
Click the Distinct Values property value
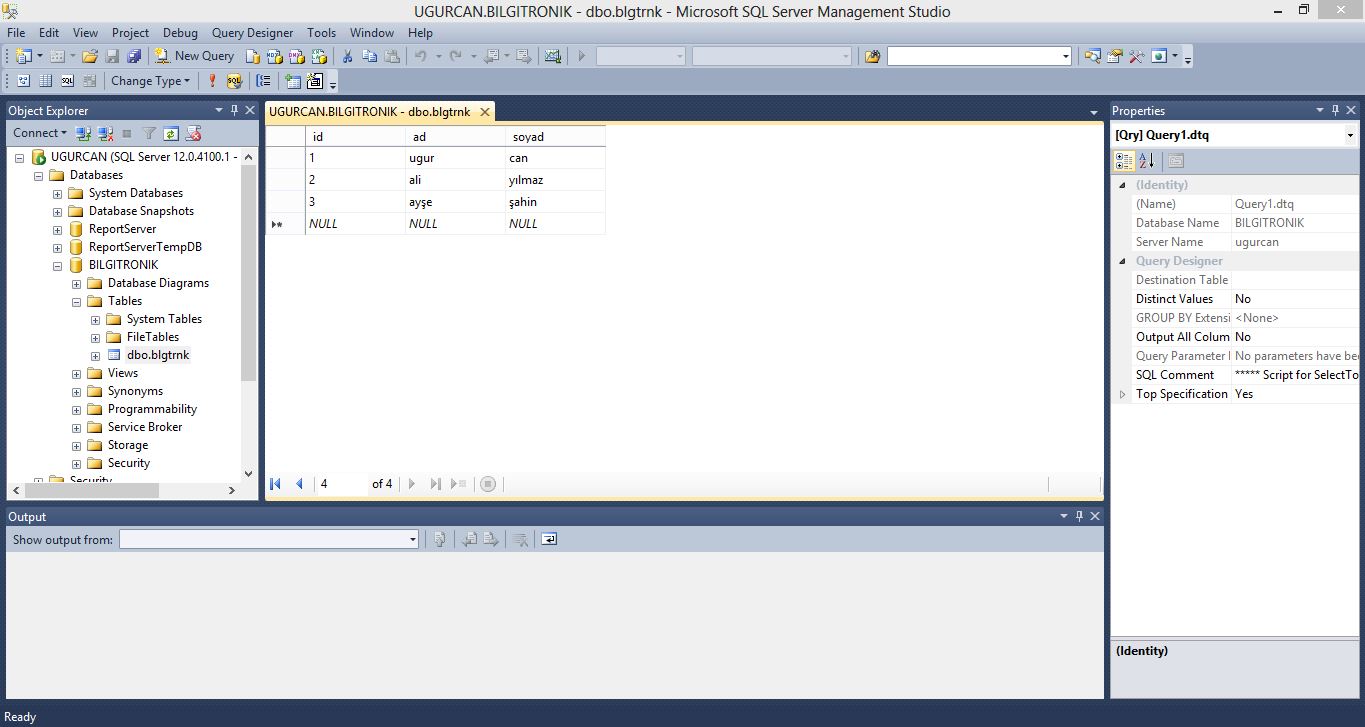click(x=1296, y=299)
